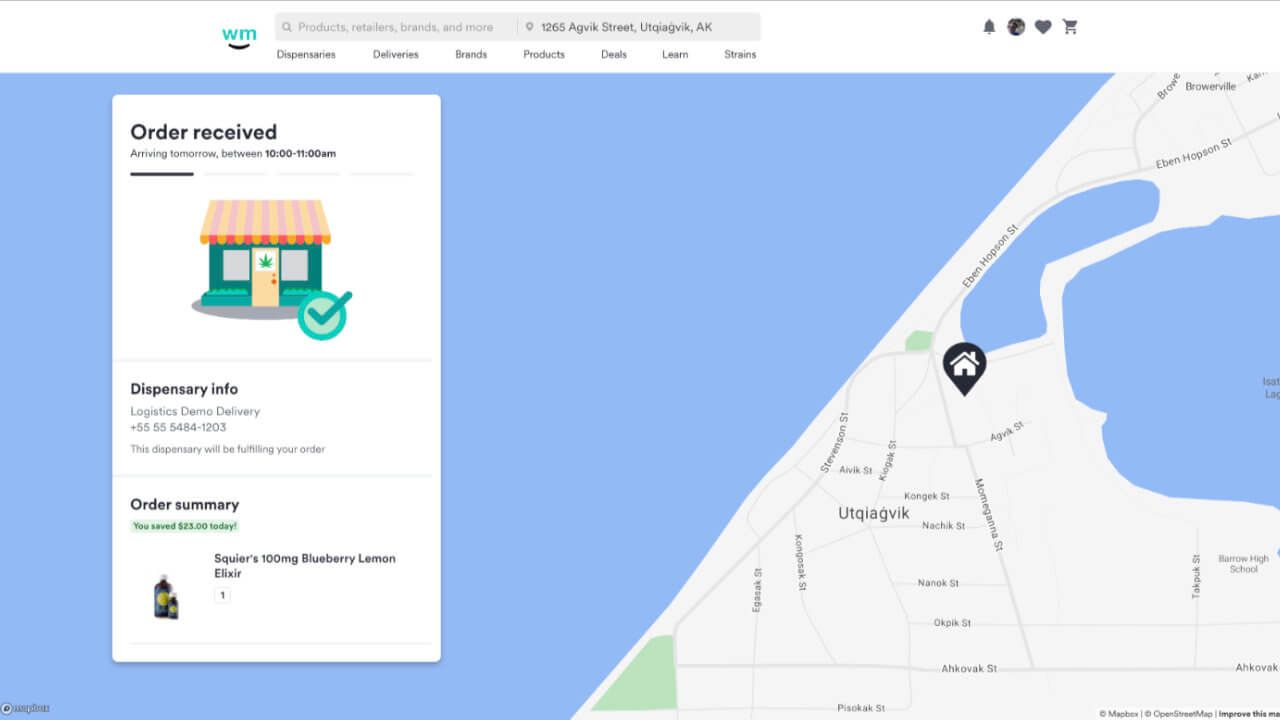The width and height of the screenshot is (1280, 720).
Task: Click the Order received heading
Action: coord(204,132)
